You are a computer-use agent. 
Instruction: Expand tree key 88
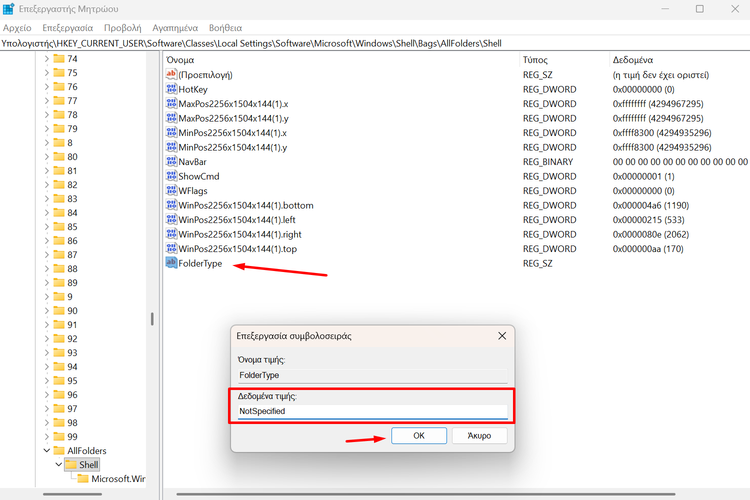click(x=46, y=268)
